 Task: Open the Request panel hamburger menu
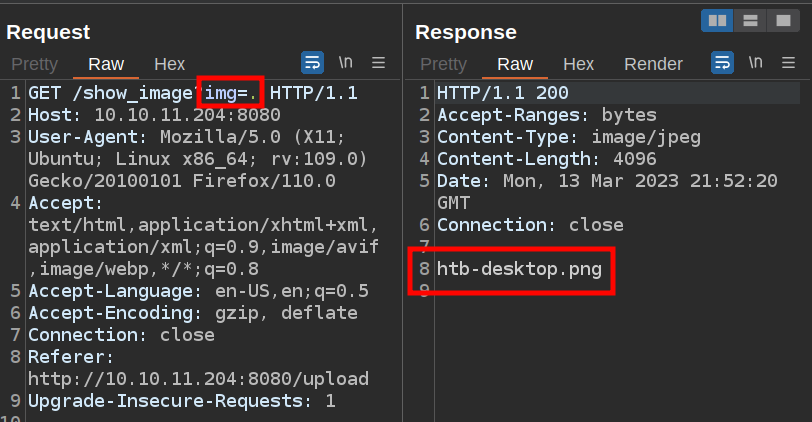[x=379, y=63]
